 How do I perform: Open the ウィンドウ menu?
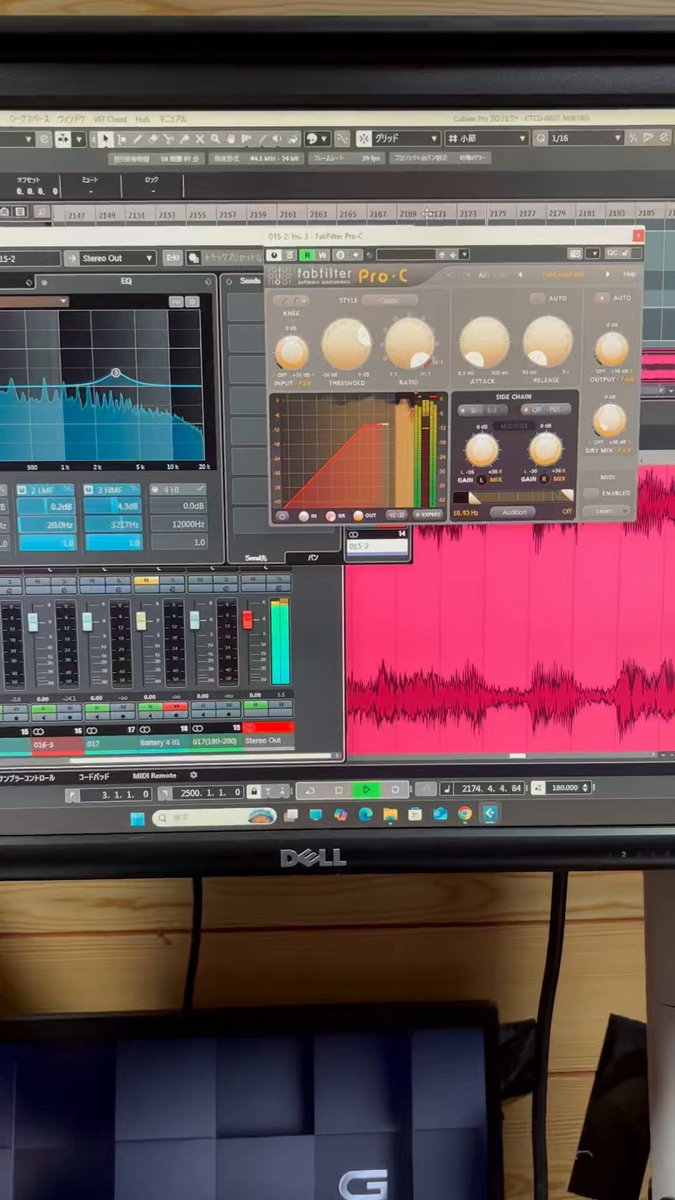[x=70, y=118]
